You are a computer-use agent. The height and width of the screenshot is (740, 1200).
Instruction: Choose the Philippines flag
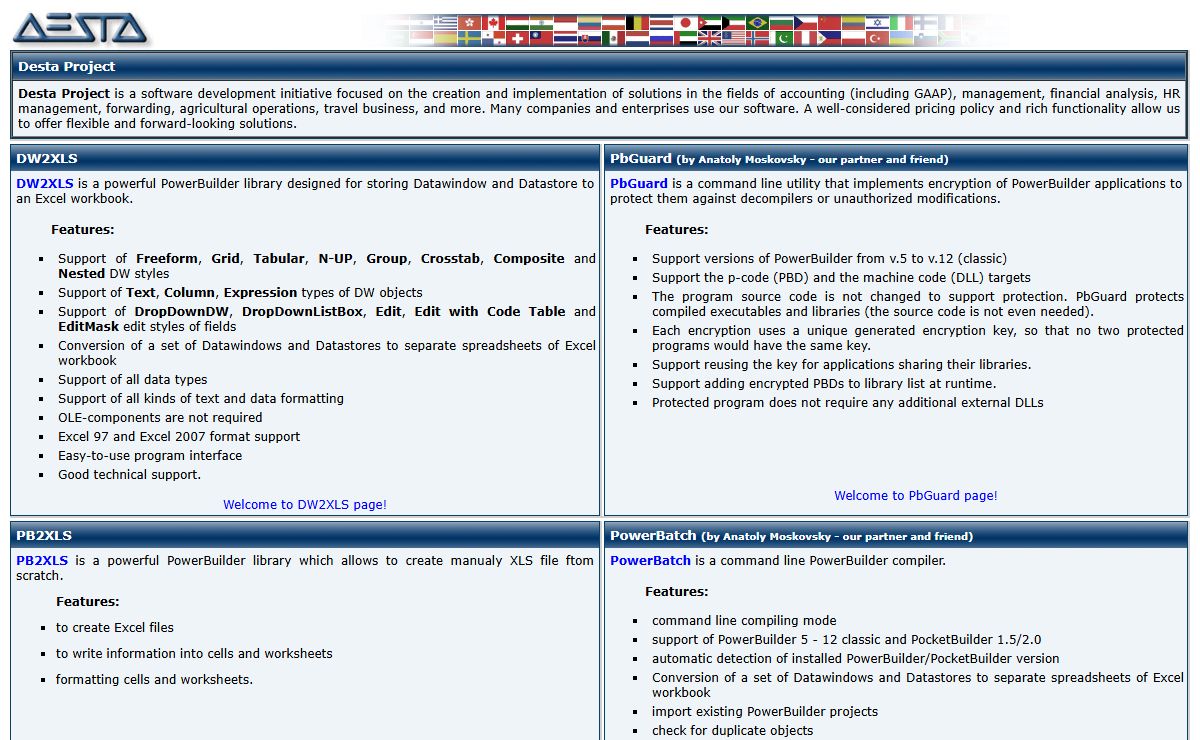pyautogui.click(x=829, y=38)
